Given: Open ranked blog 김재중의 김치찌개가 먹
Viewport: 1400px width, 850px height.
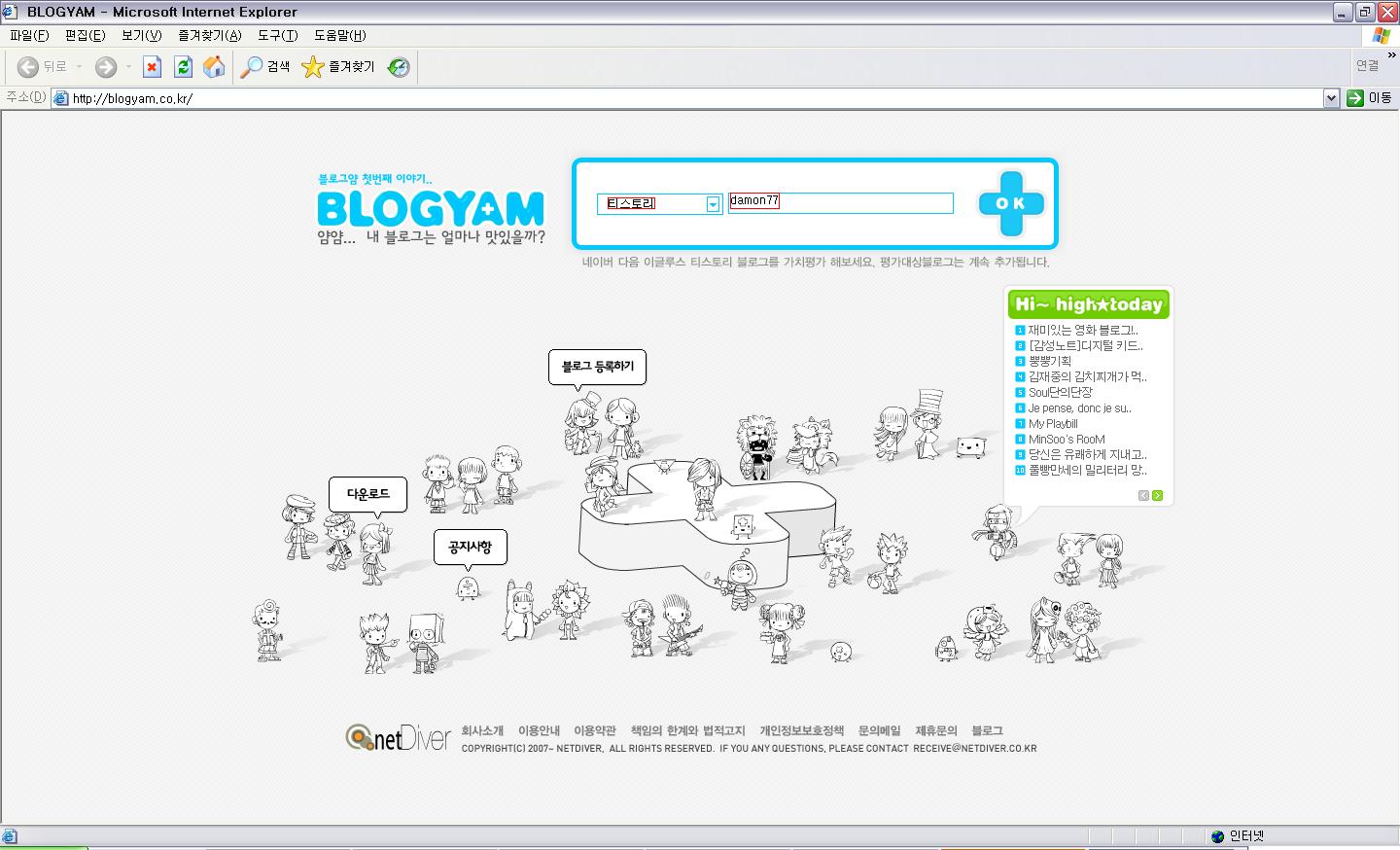Looking at the screenshot, I should (x=1087, y=377).
